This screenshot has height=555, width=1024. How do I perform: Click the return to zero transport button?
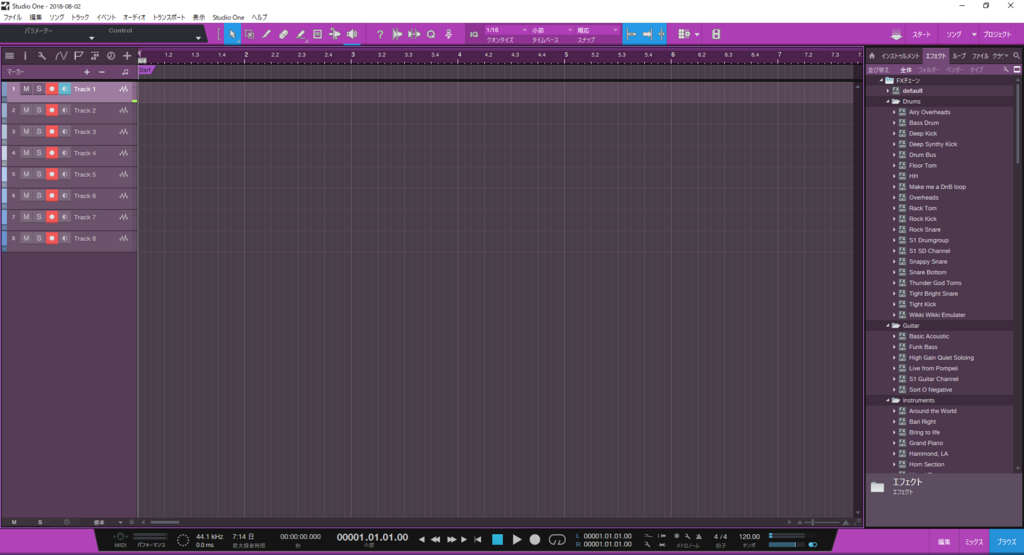tap(478, 539)
